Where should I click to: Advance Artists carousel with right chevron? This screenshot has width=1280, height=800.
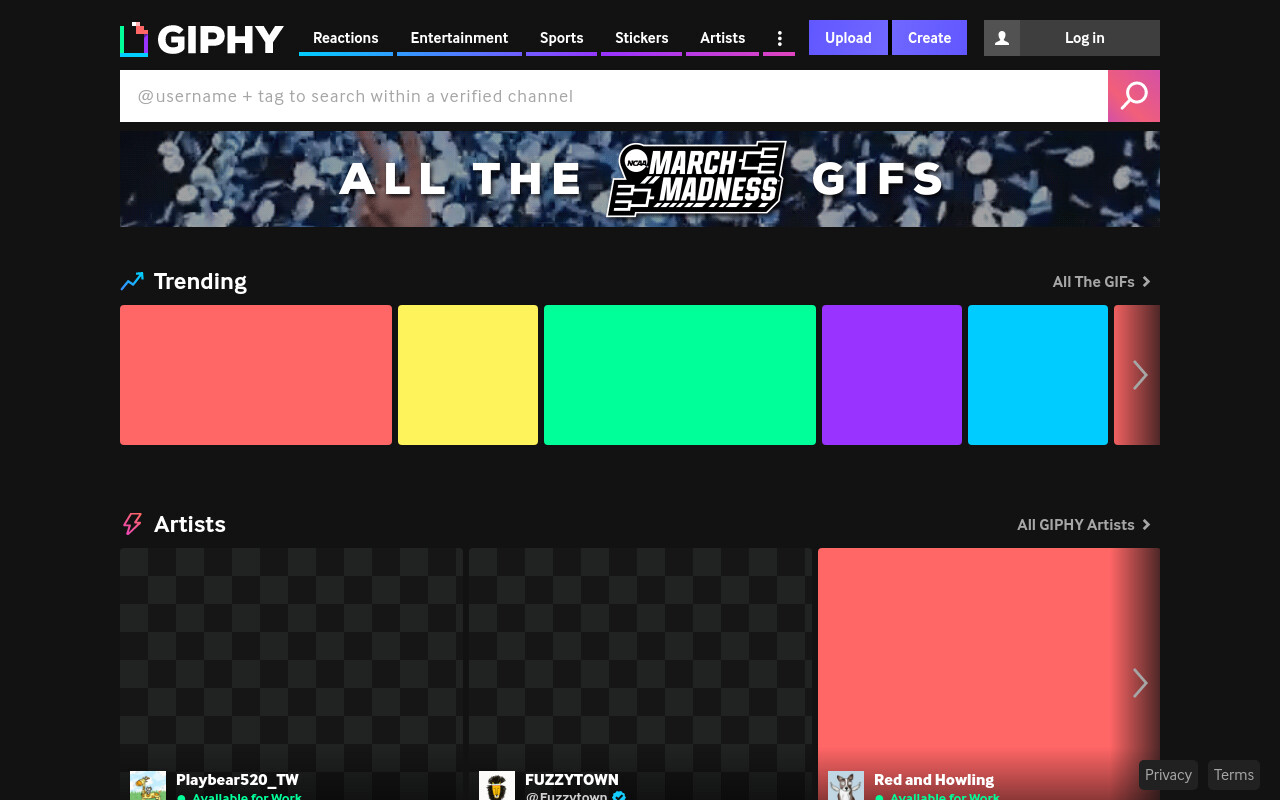click(1140, 683)
